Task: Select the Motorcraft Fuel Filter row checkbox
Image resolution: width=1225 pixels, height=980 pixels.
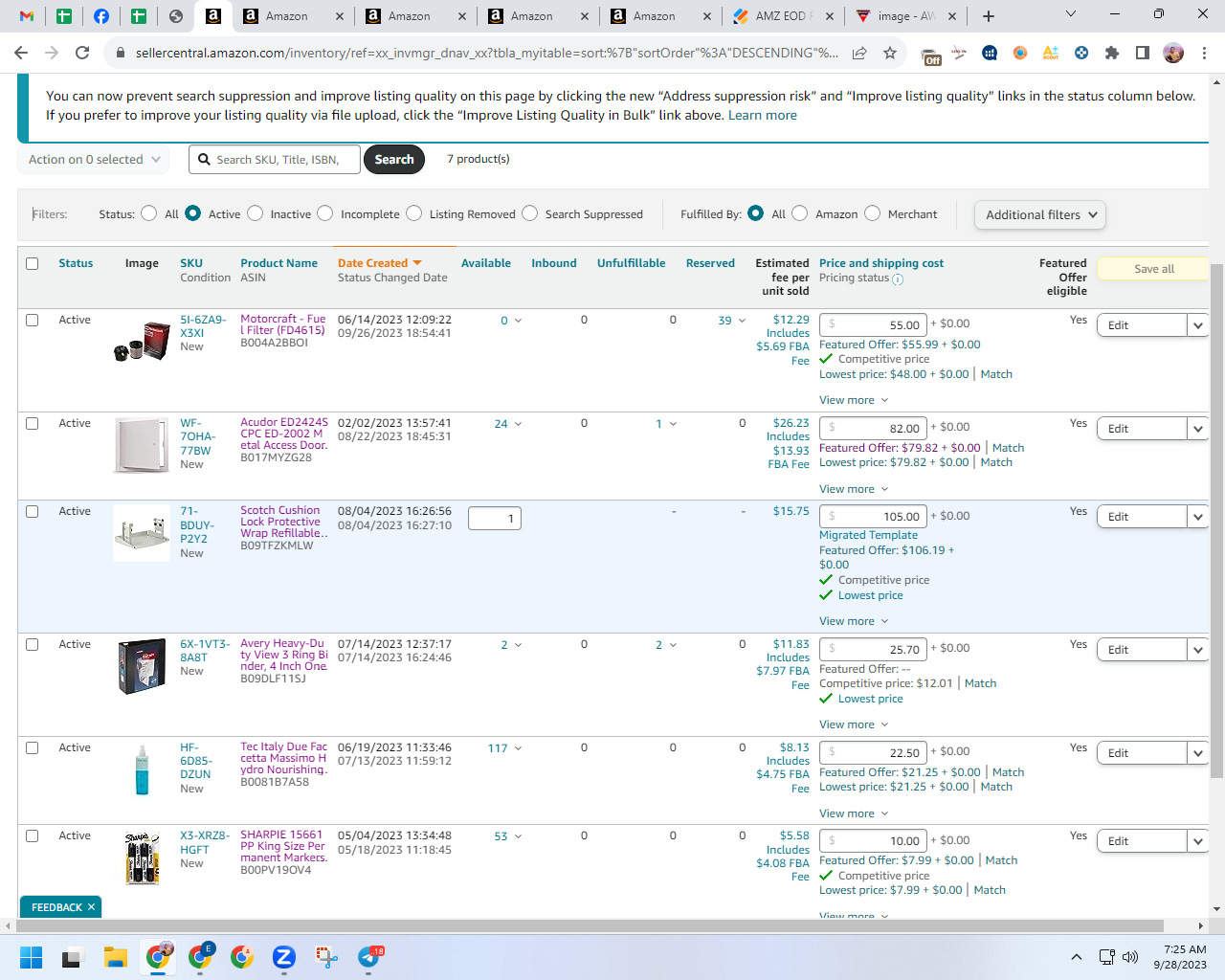Action: pos(33,320)
